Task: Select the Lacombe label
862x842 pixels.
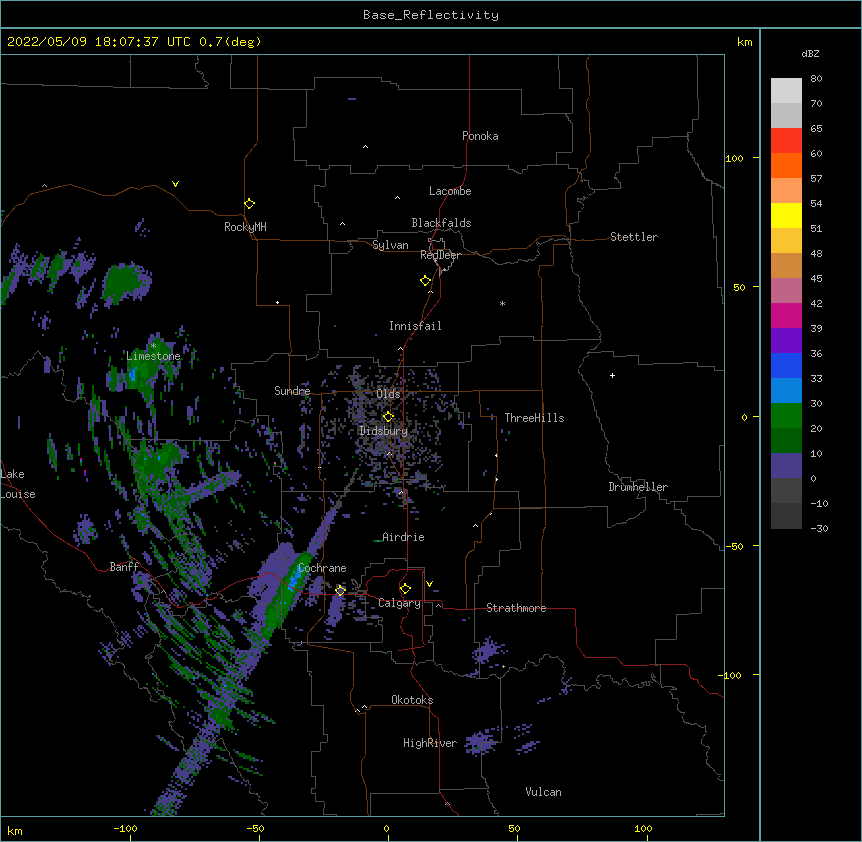Action: click(450, 191)
